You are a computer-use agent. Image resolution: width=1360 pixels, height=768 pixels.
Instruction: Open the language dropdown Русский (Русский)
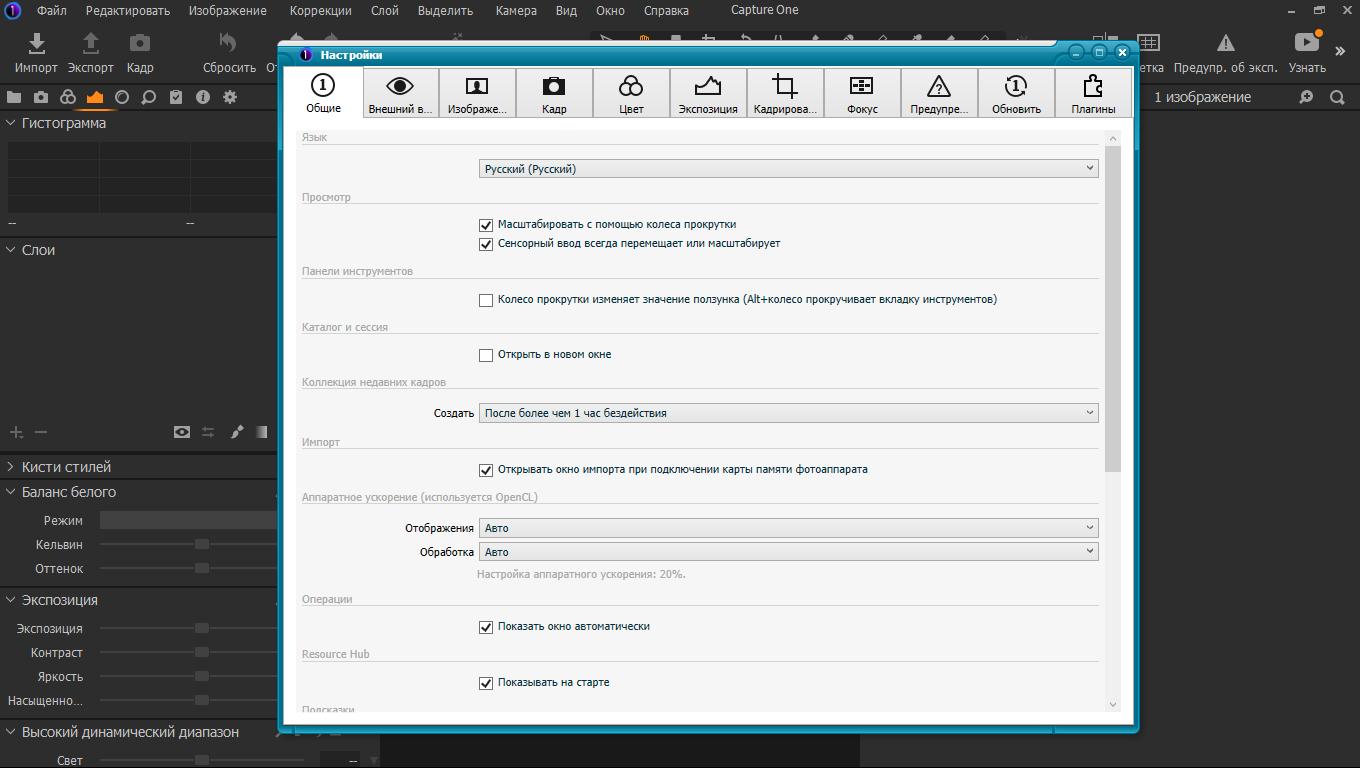tap(788, 169)
